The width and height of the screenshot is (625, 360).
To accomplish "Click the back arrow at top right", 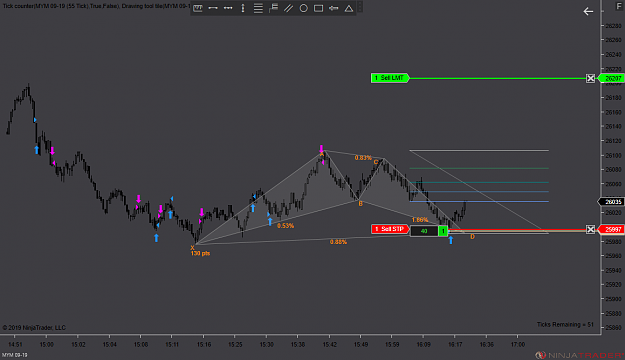I will point(588,12).
